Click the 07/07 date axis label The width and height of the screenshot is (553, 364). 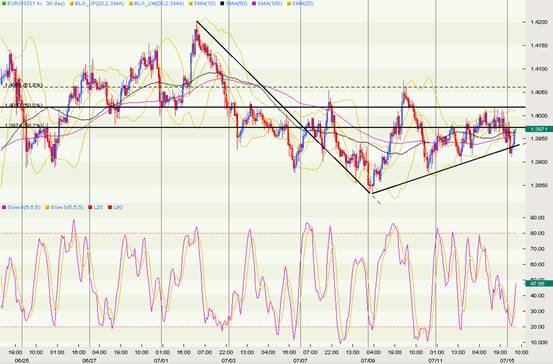[x=300, y=361]
